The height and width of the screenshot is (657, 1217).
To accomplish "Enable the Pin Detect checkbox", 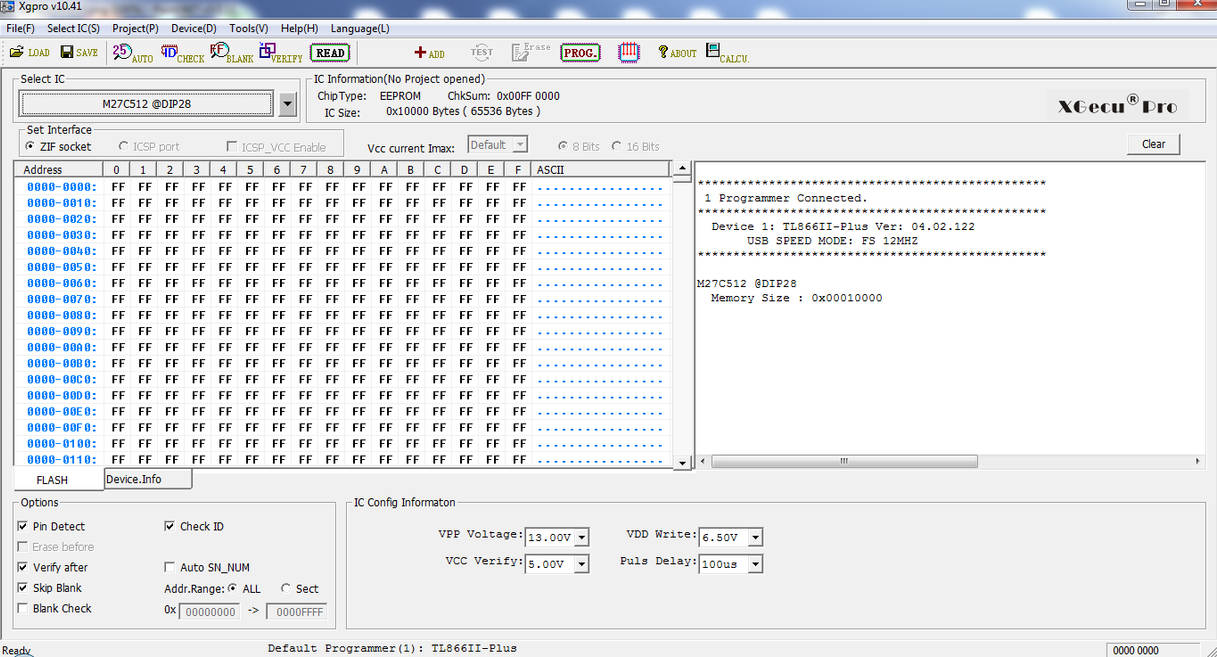I will 24,526.
